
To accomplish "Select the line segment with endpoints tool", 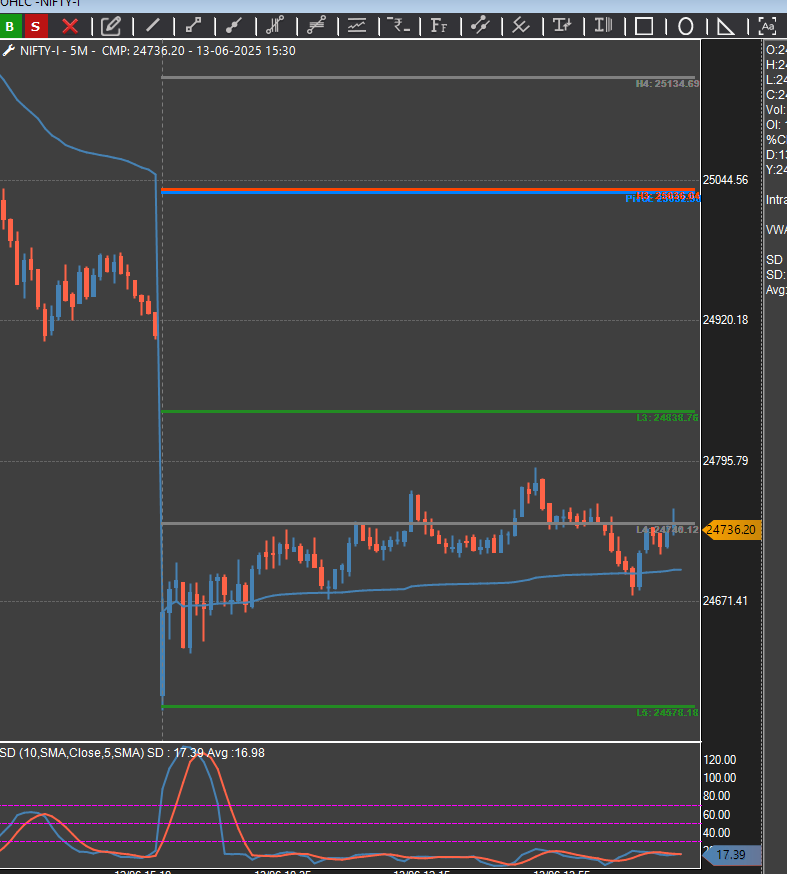I will pos(193,26).
